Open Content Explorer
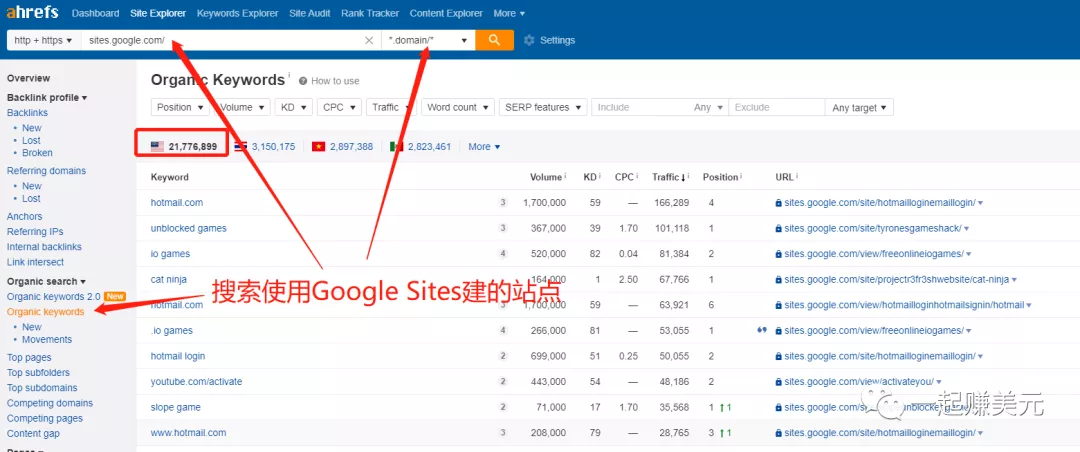 click(x=446, y=13)
